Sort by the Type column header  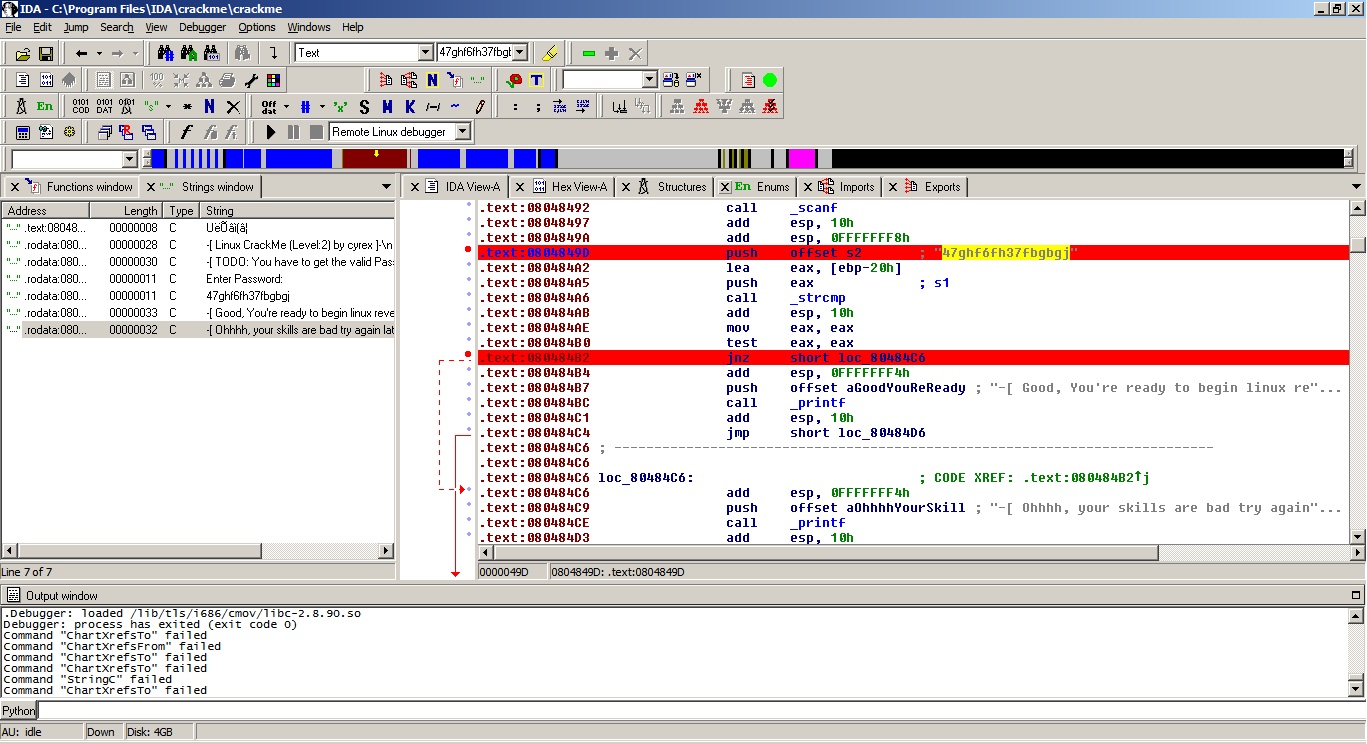182,211
